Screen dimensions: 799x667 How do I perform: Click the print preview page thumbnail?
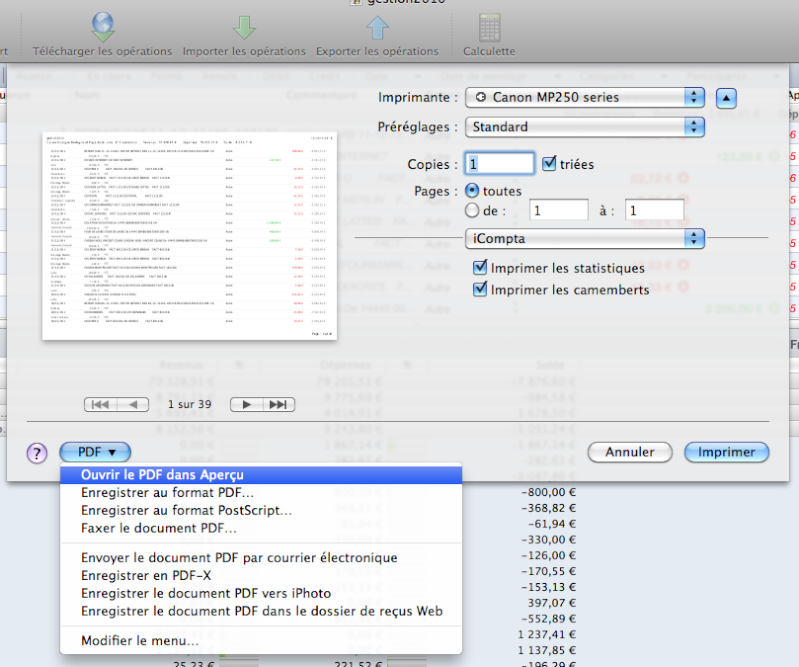(190, 236)
